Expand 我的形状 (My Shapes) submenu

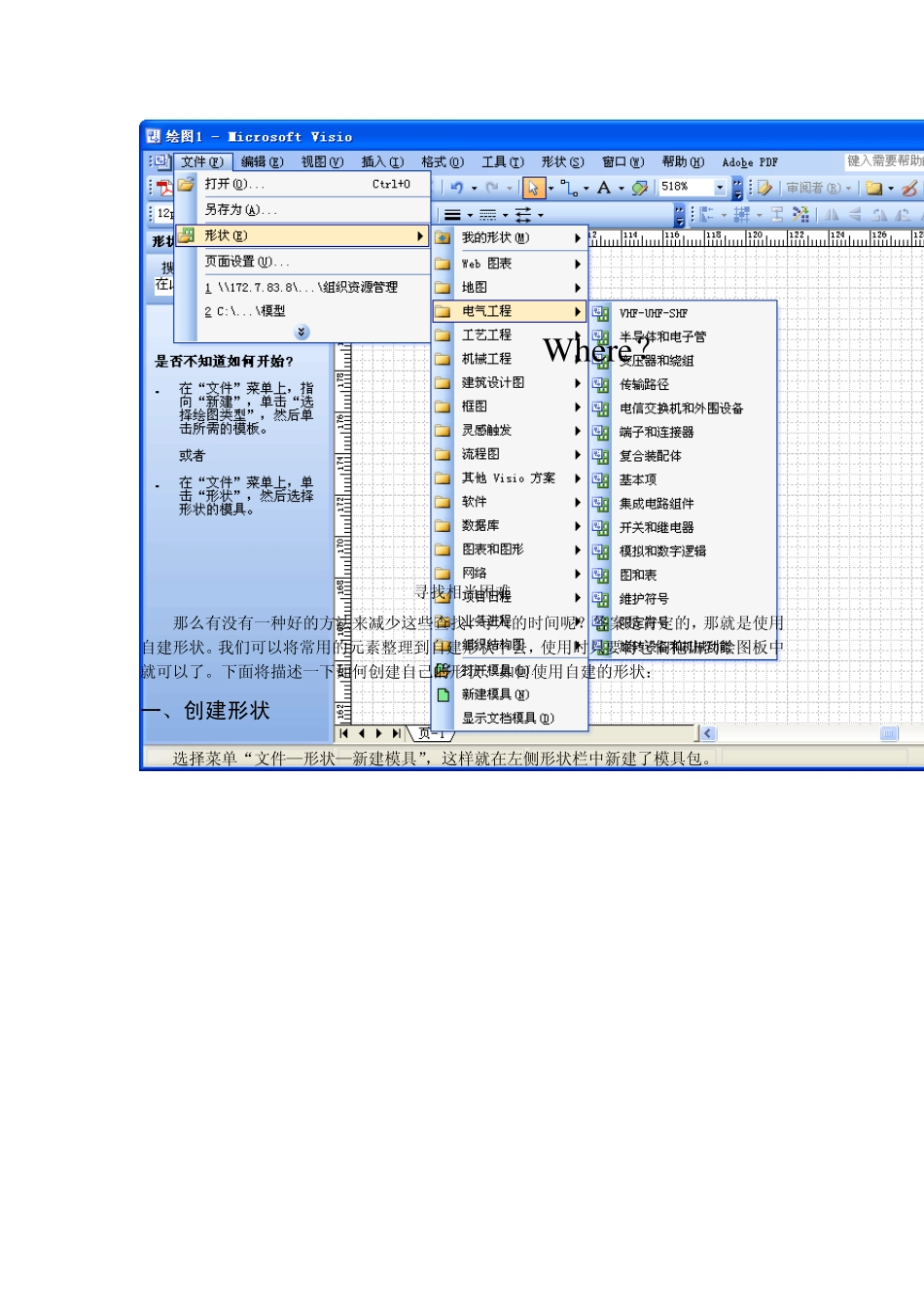coord(511,238)
